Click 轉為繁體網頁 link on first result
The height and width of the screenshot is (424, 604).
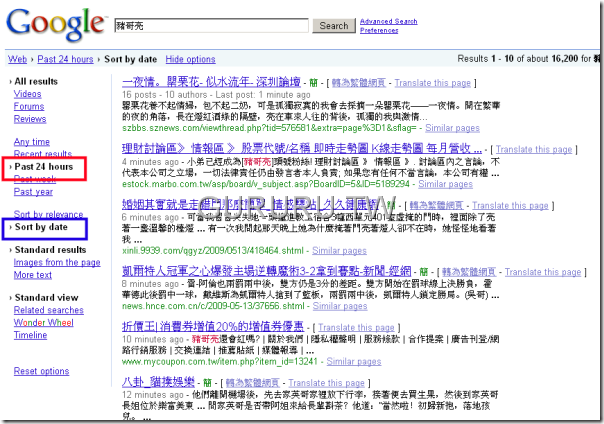tap(359, 83)
